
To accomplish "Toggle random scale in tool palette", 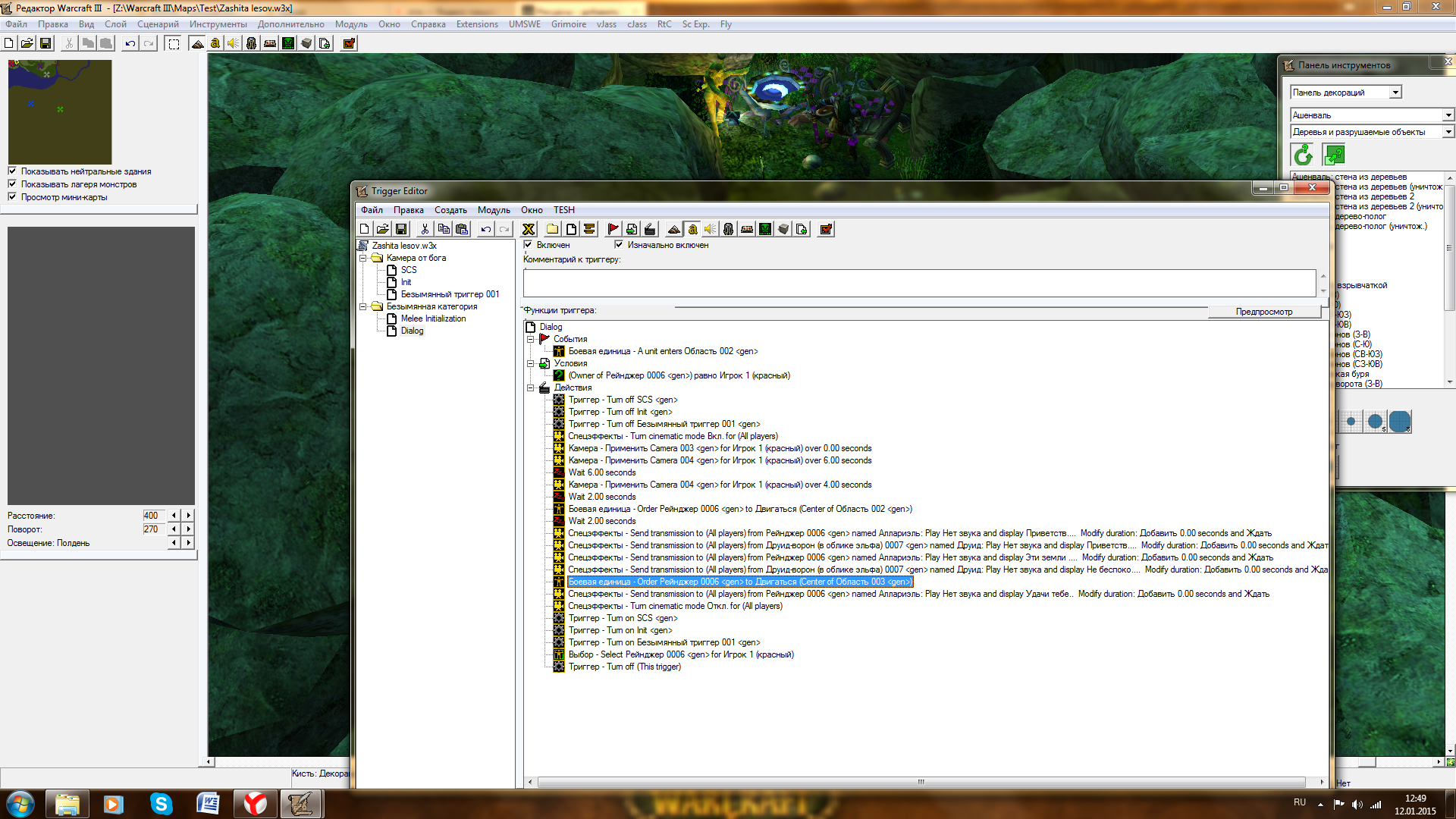I will [x=1334, y=155].
